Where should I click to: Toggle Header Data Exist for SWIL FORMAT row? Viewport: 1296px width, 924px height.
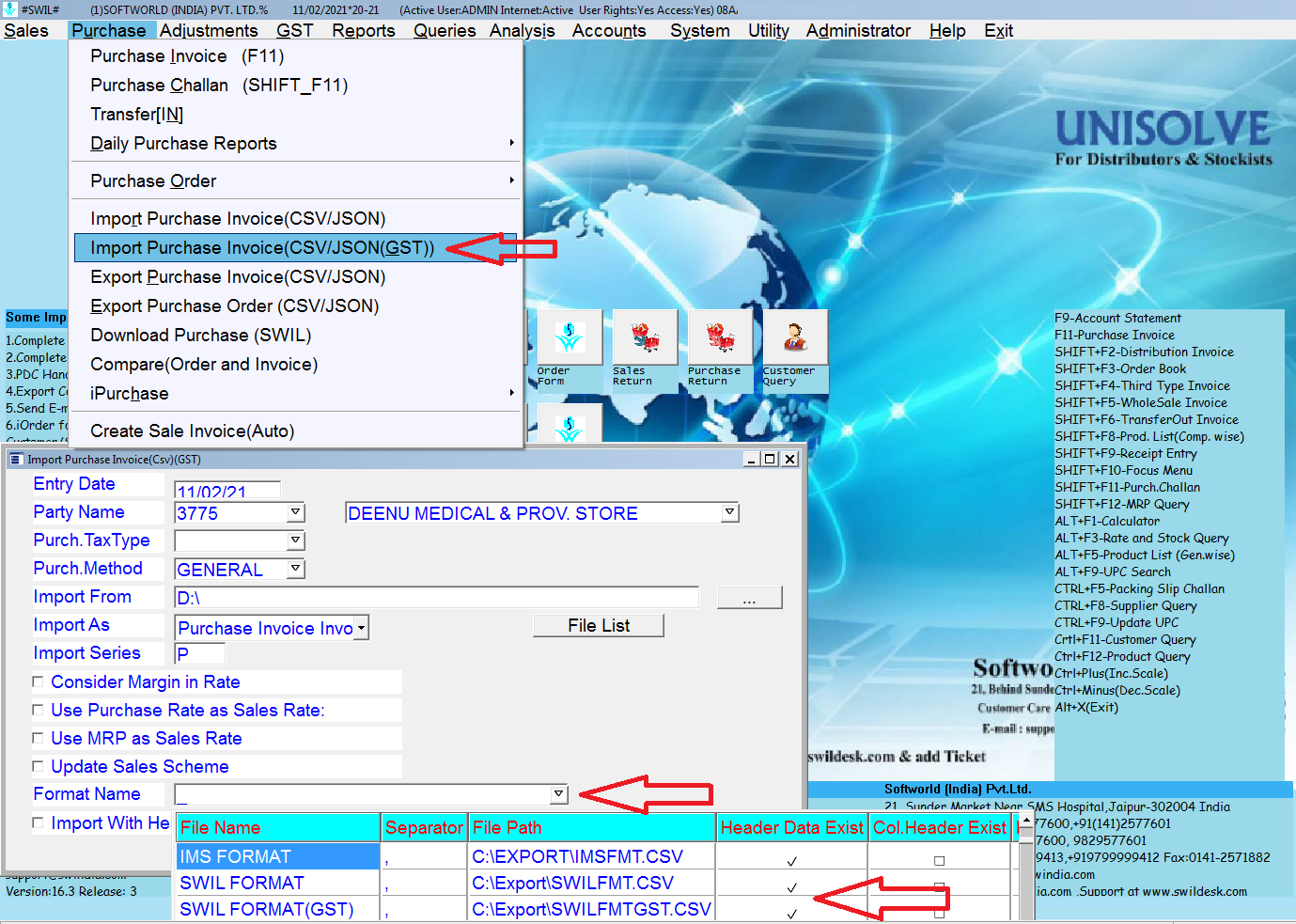[x=792, y=886]
